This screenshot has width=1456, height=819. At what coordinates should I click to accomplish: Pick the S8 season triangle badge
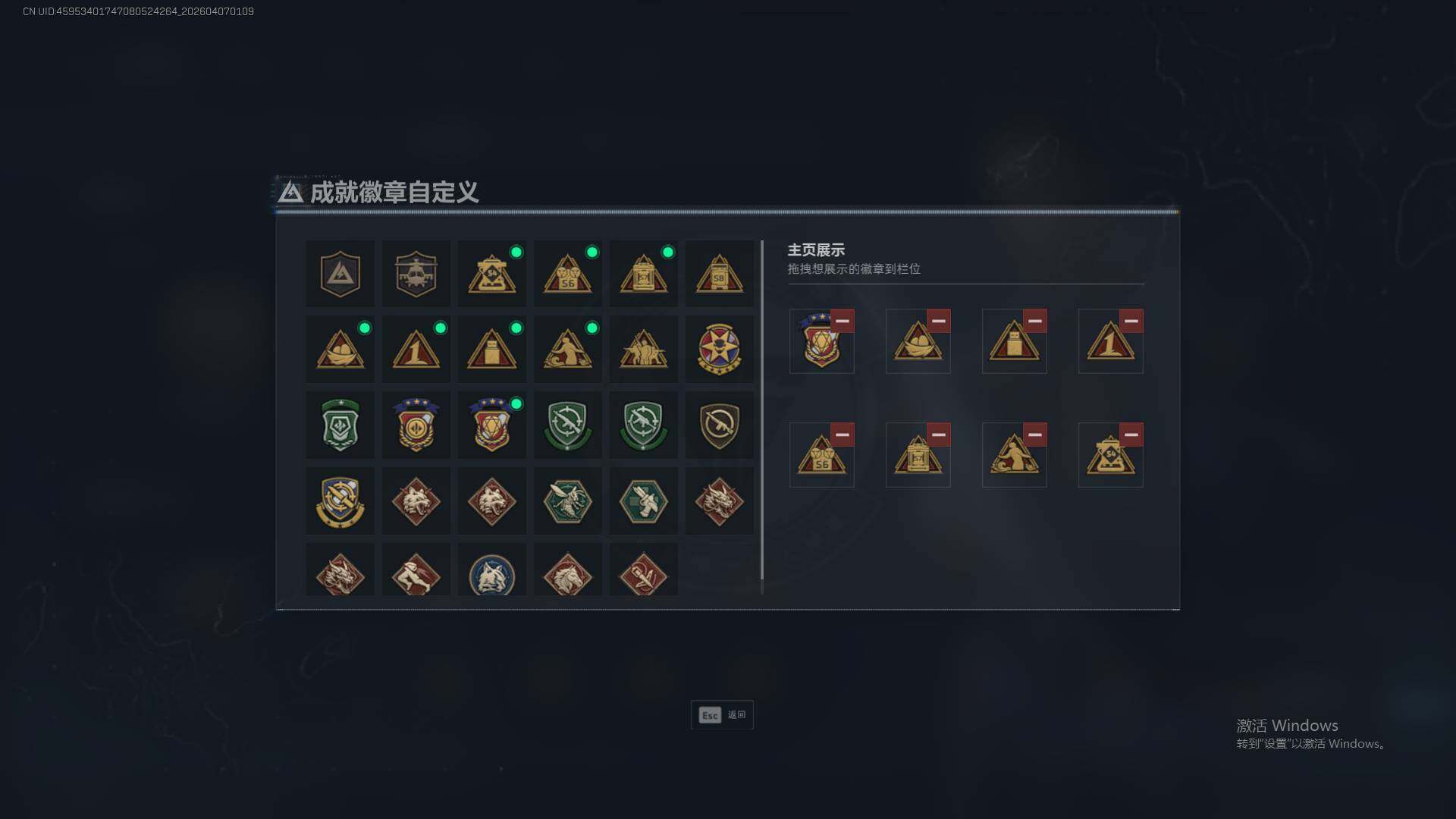pyautogui.click(x=719, y=274)
